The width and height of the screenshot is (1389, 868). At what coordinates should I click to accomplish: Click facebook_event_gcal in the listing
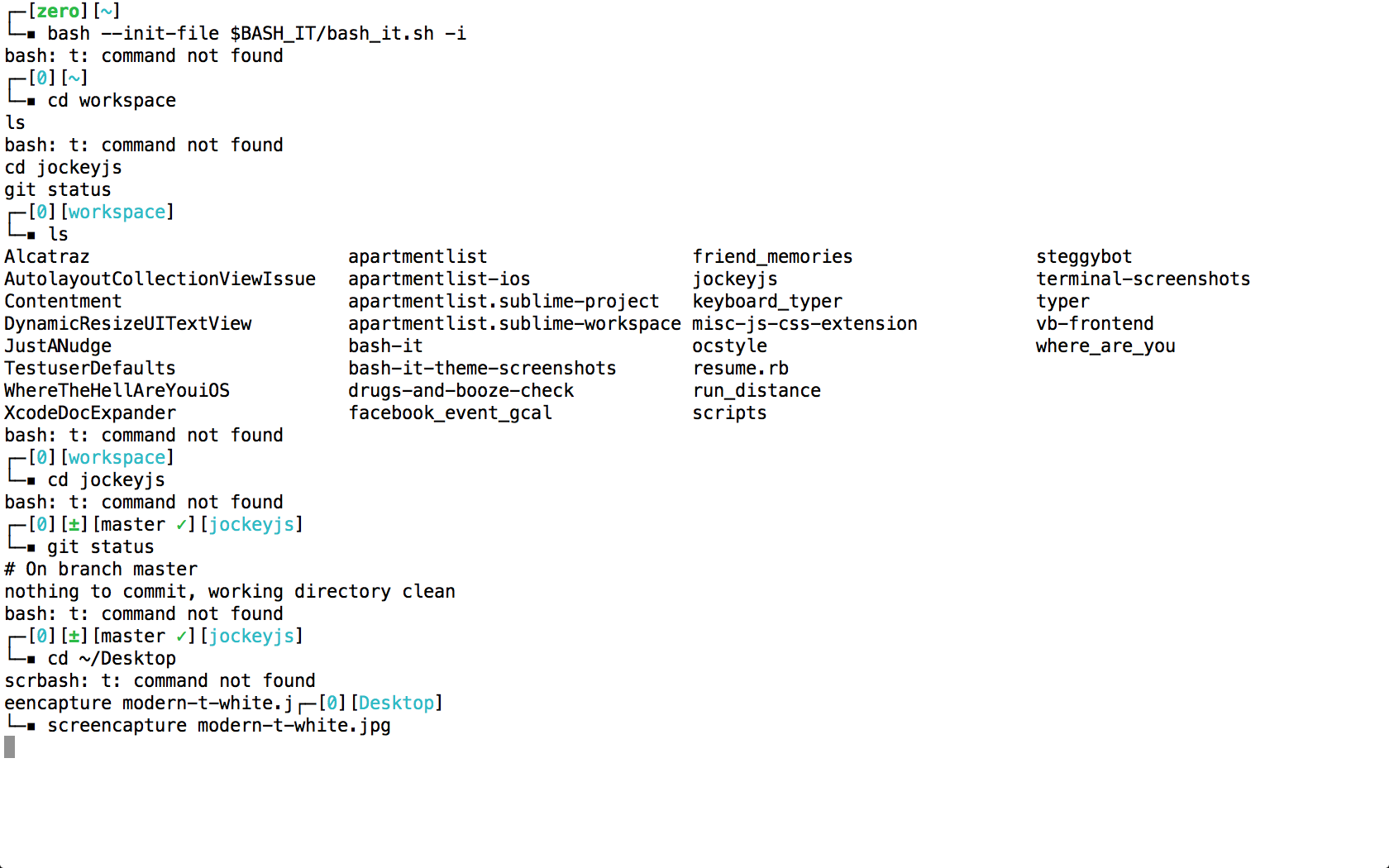(450, 413)
